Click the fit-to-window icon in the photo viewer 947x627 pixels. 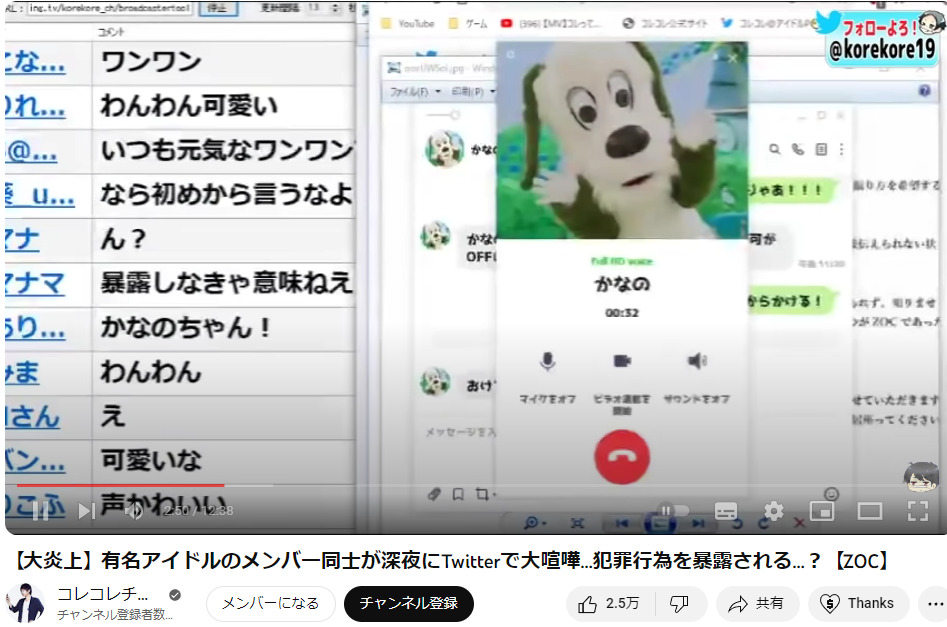tap(577, 523)
